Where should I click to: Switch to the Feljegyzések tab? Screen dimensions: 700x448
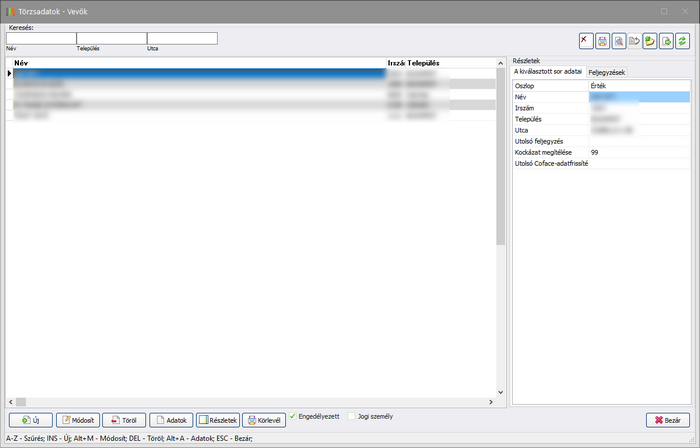click(607, 72)
